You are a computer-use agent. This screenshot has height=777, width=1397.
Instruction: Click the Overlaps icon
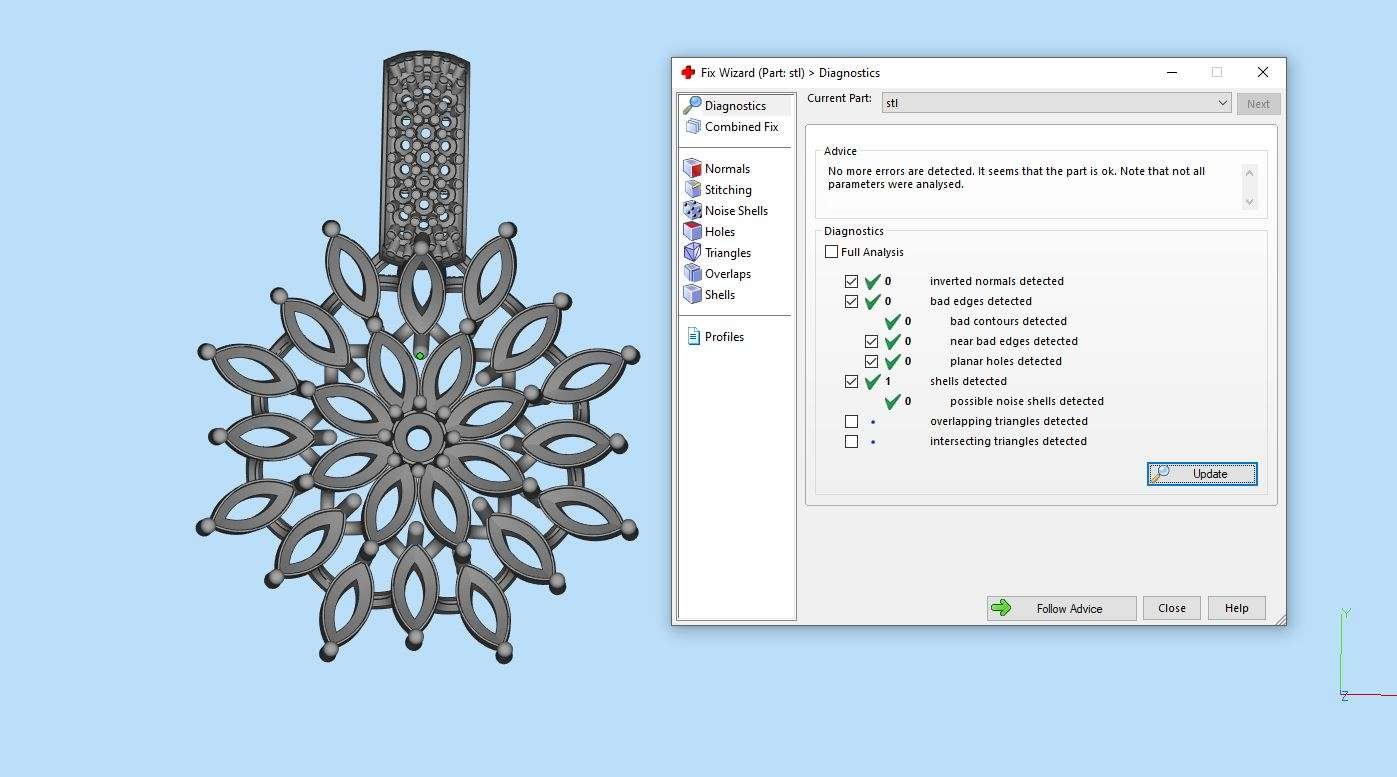[693, 274]
